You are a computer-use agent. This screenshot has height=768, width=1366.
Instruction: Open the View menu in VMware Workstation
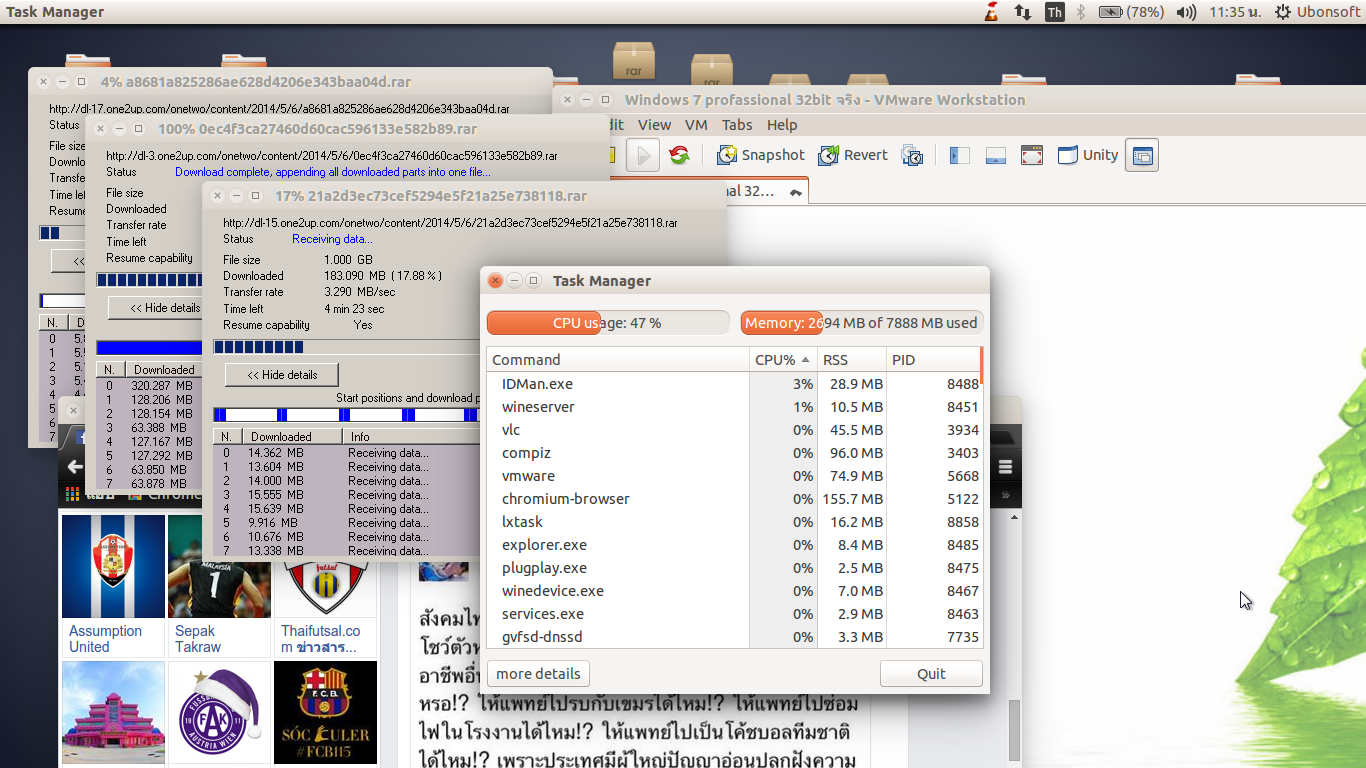click(654, 125)
